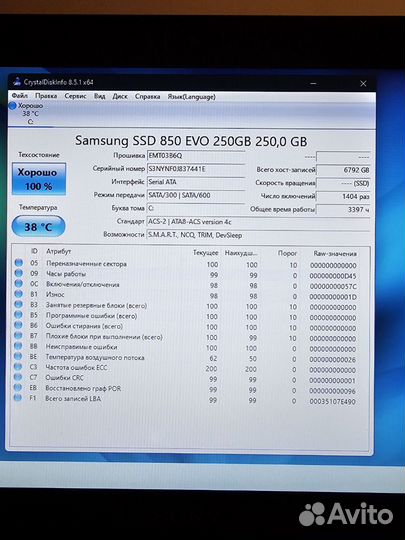
Task: Open the Сервис menu
Action: [75, 96]
